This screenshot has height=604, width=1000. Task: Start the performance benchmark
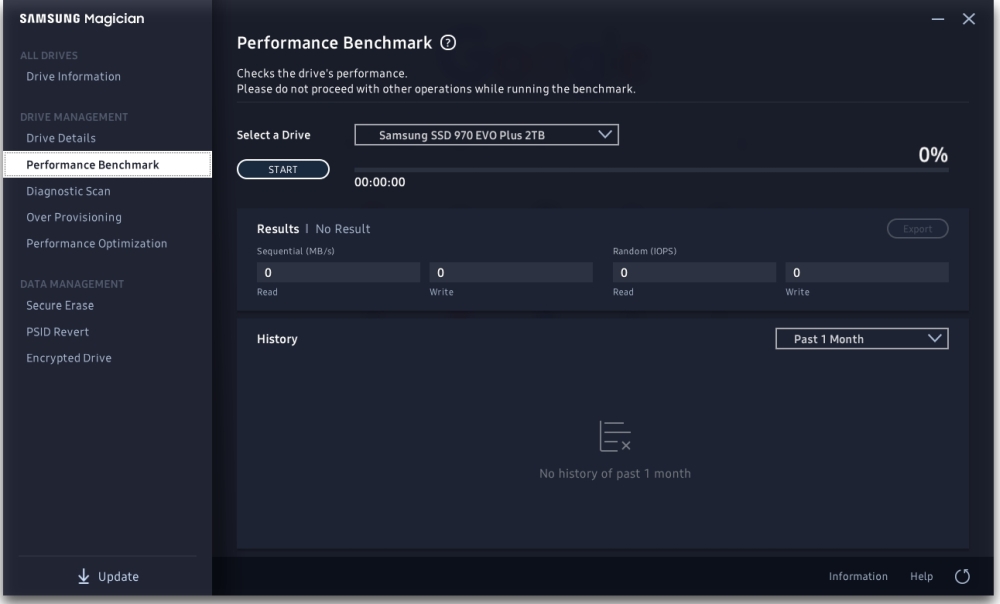tap(283, 169)
